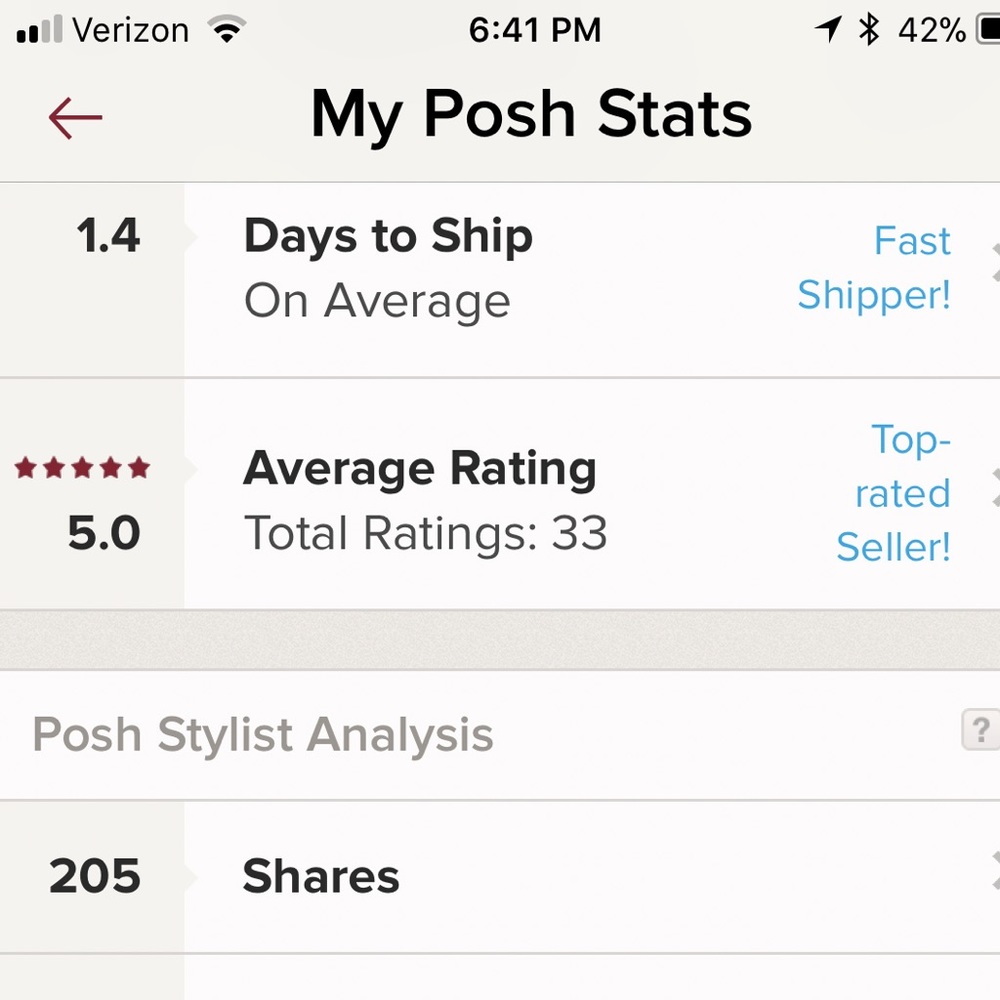Tap the back arrow icon
1000x1000 pixels.
[75, 118]
